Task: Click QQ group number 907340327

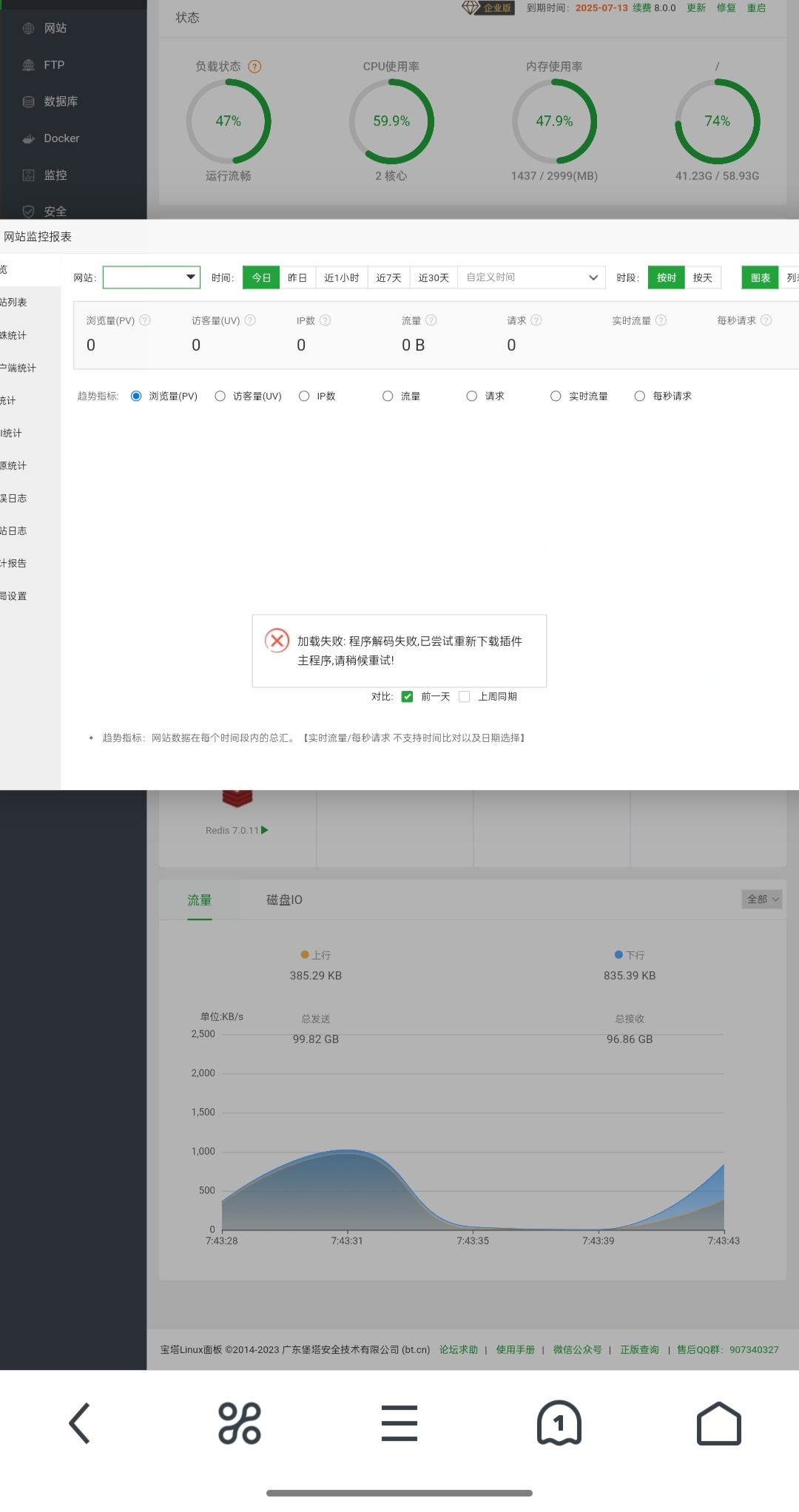Action: [x=754, y=1350]
